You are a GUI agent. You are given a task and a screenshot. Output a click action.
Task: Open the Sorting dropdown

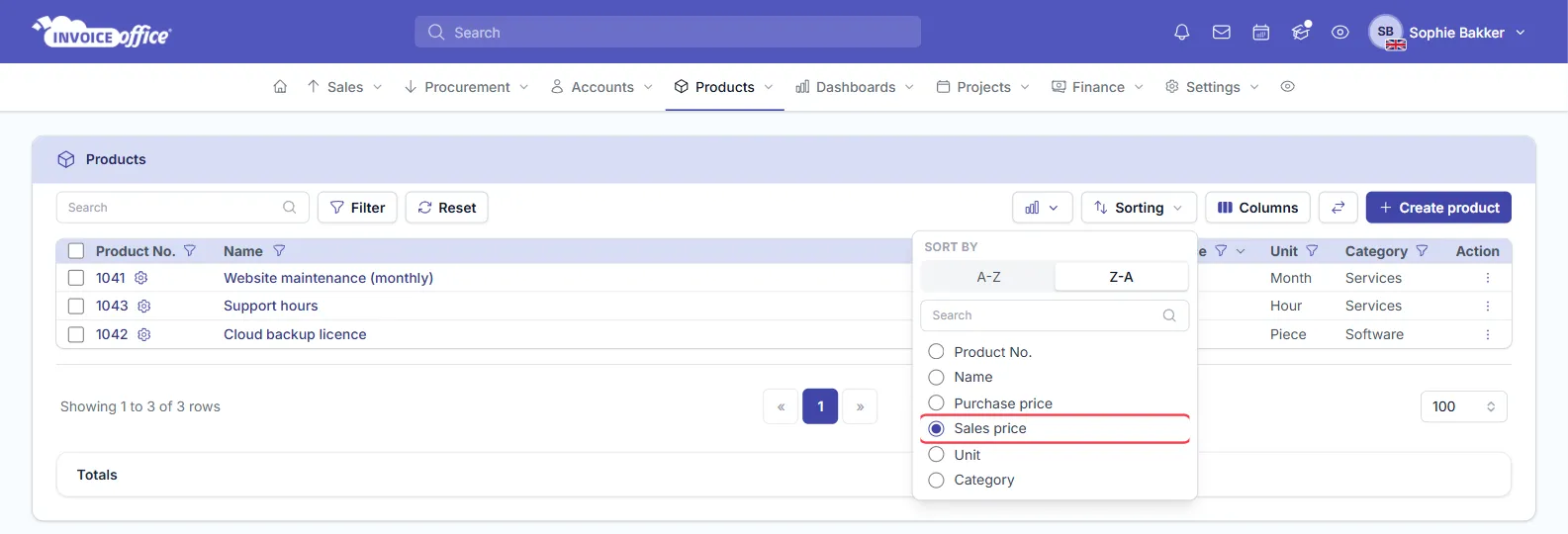[1139, 208]
